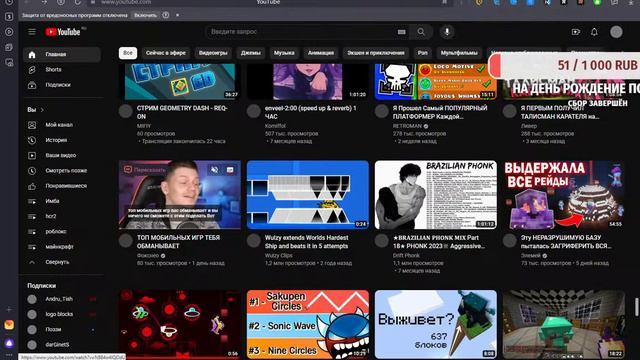Collapse the list with Свернуть
This screenshot has width=640, height=360.
pos(62,262)
